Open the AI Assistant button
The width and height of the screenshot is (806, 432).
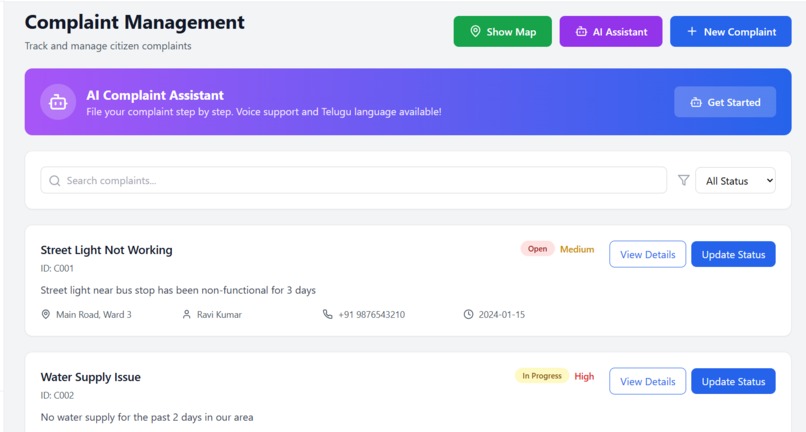pyautogui.click(x=611, y=31)
